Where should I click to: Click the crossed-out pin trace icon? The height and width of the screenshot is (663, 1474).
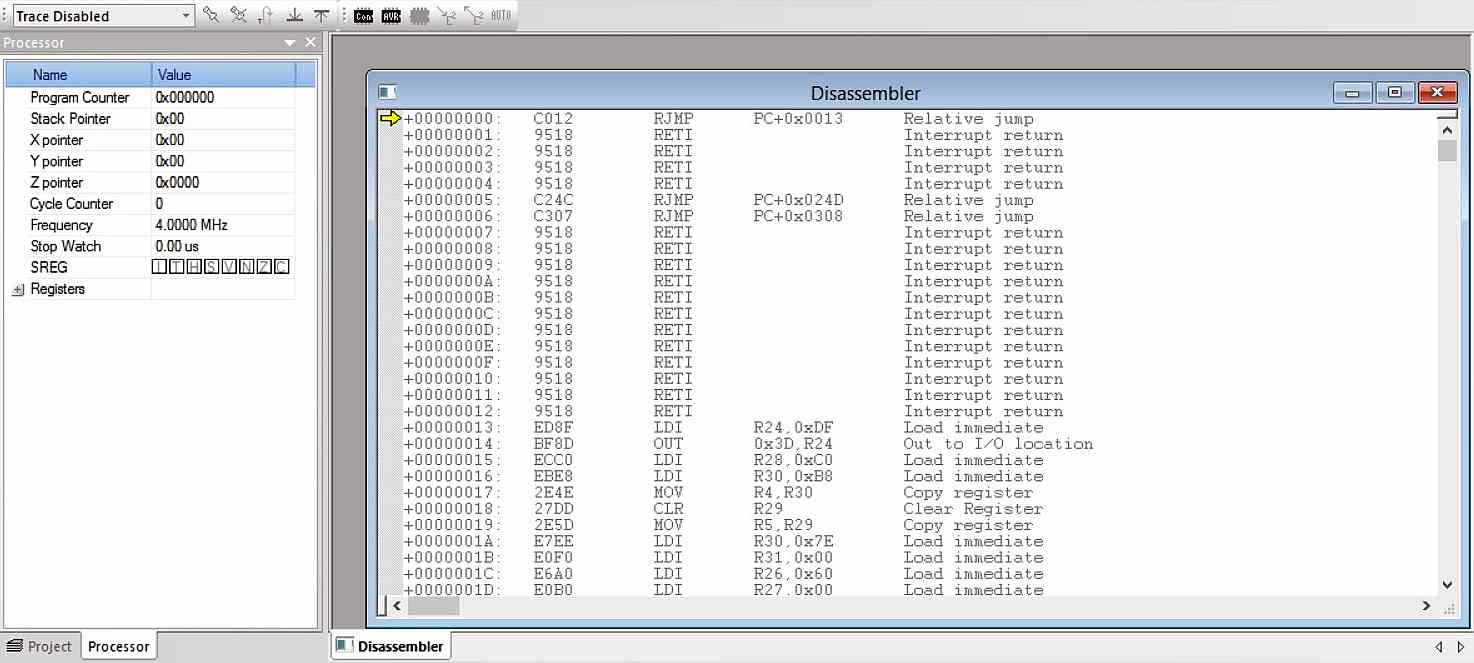238,15
